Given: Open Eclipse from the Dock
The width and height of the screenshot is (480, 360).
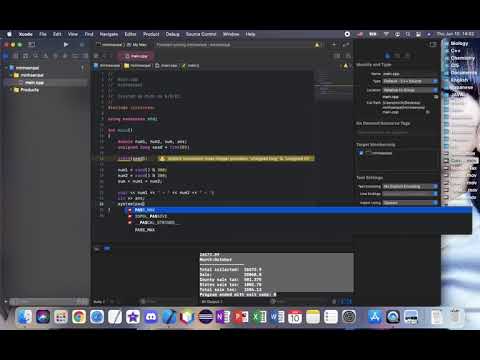Looking at the screenshot, I should click(205, 317).
